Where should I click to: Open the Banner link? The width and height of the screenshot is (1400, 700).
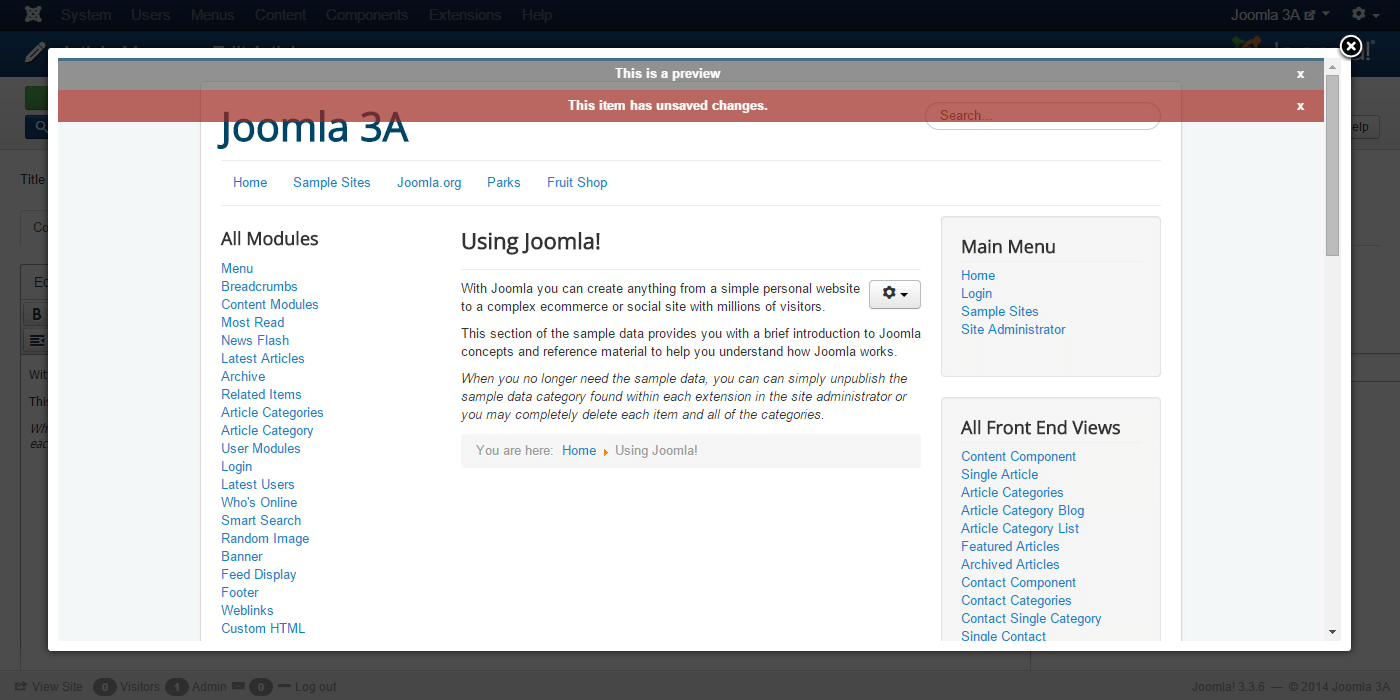[x=242, y=557]
